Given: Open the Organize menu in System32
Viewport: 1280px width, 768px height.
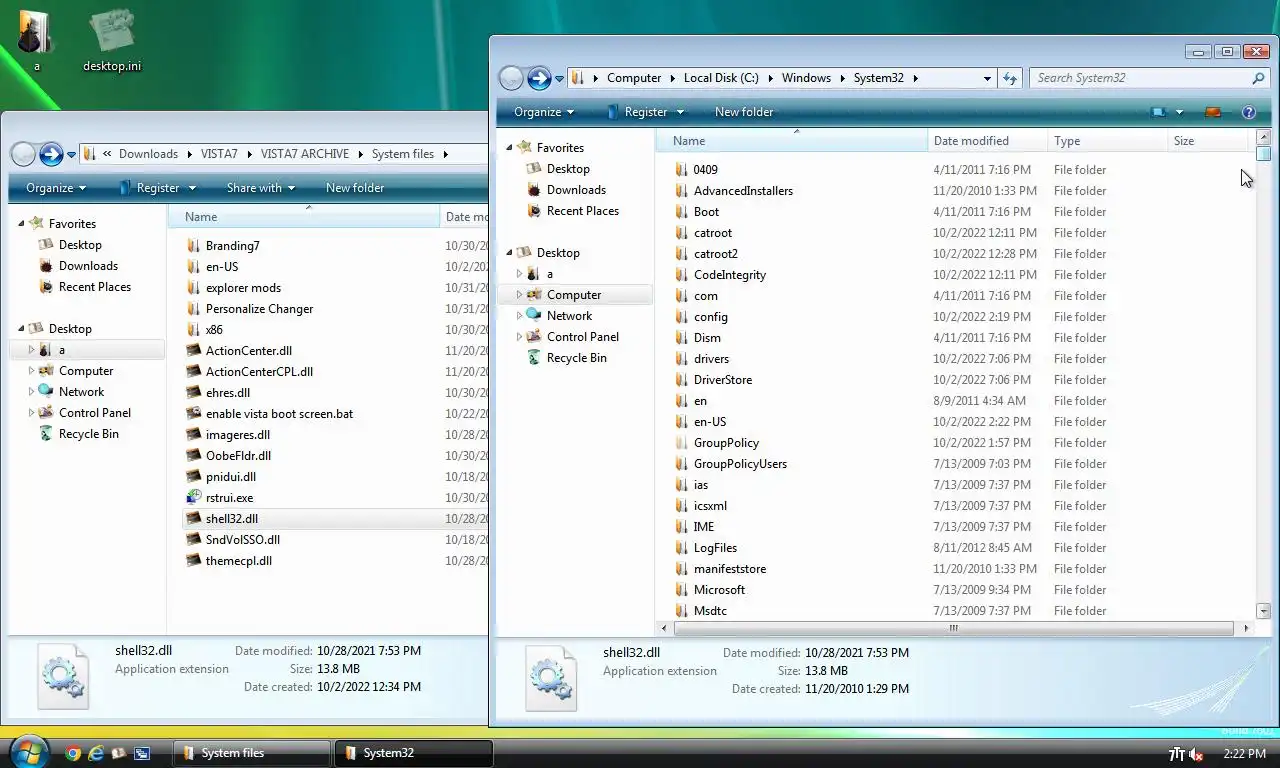Looking at the screenshot, I should coord(544,112).
